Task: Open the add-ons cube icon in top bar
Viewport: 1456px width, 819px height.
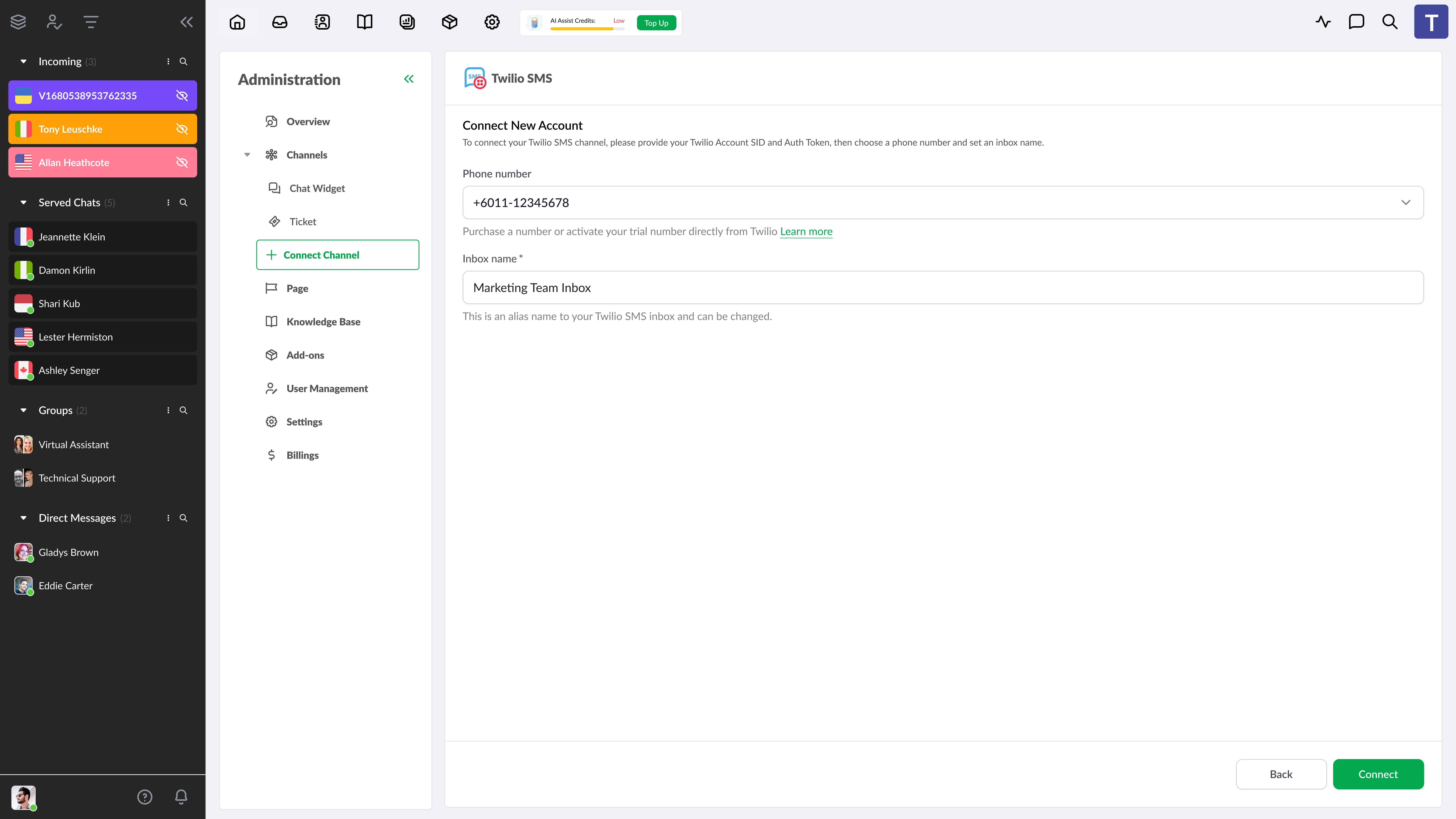Action: tap(449, 22)
